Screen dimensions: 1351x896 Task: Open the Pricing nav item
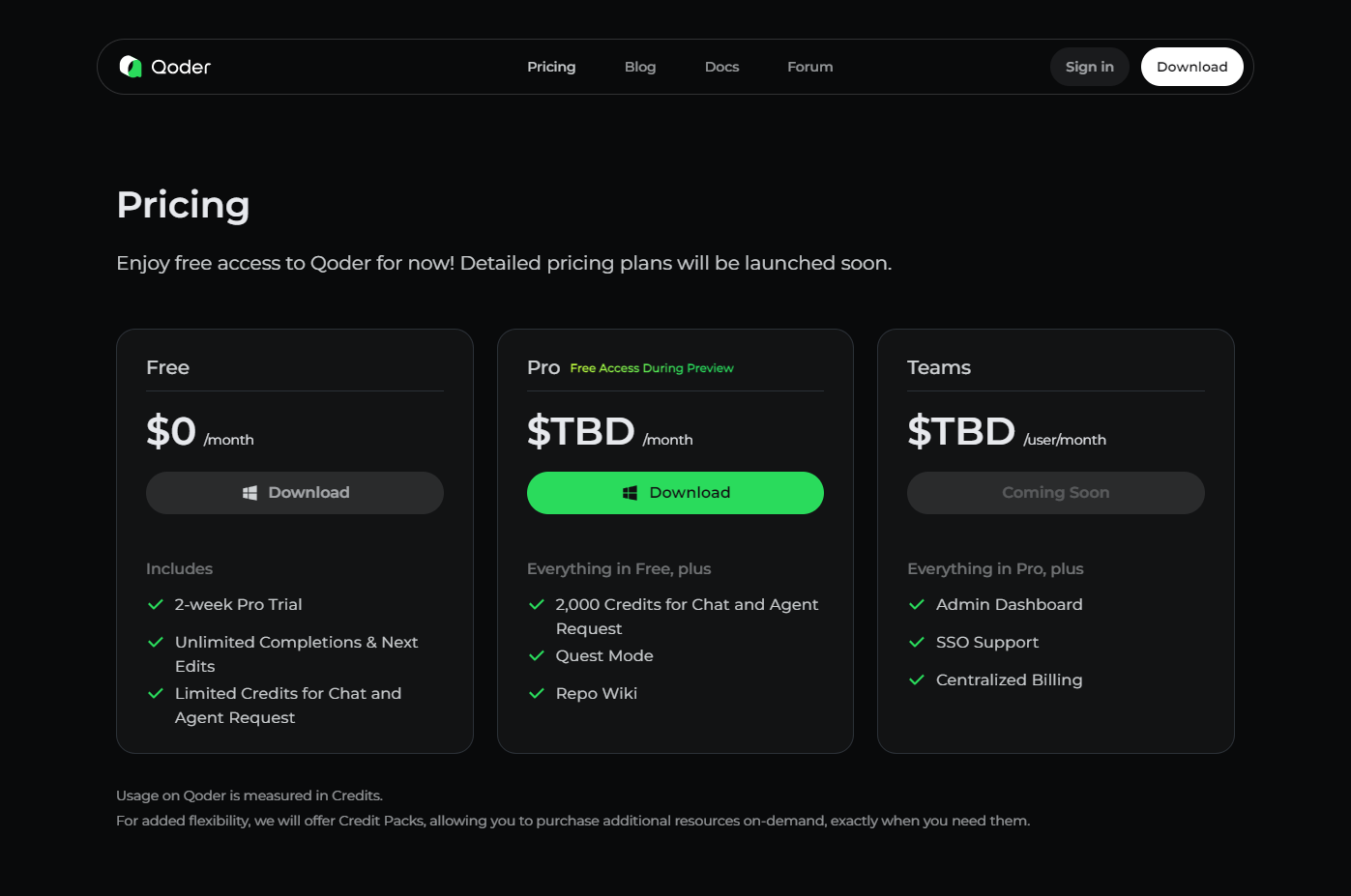(551, 67)
